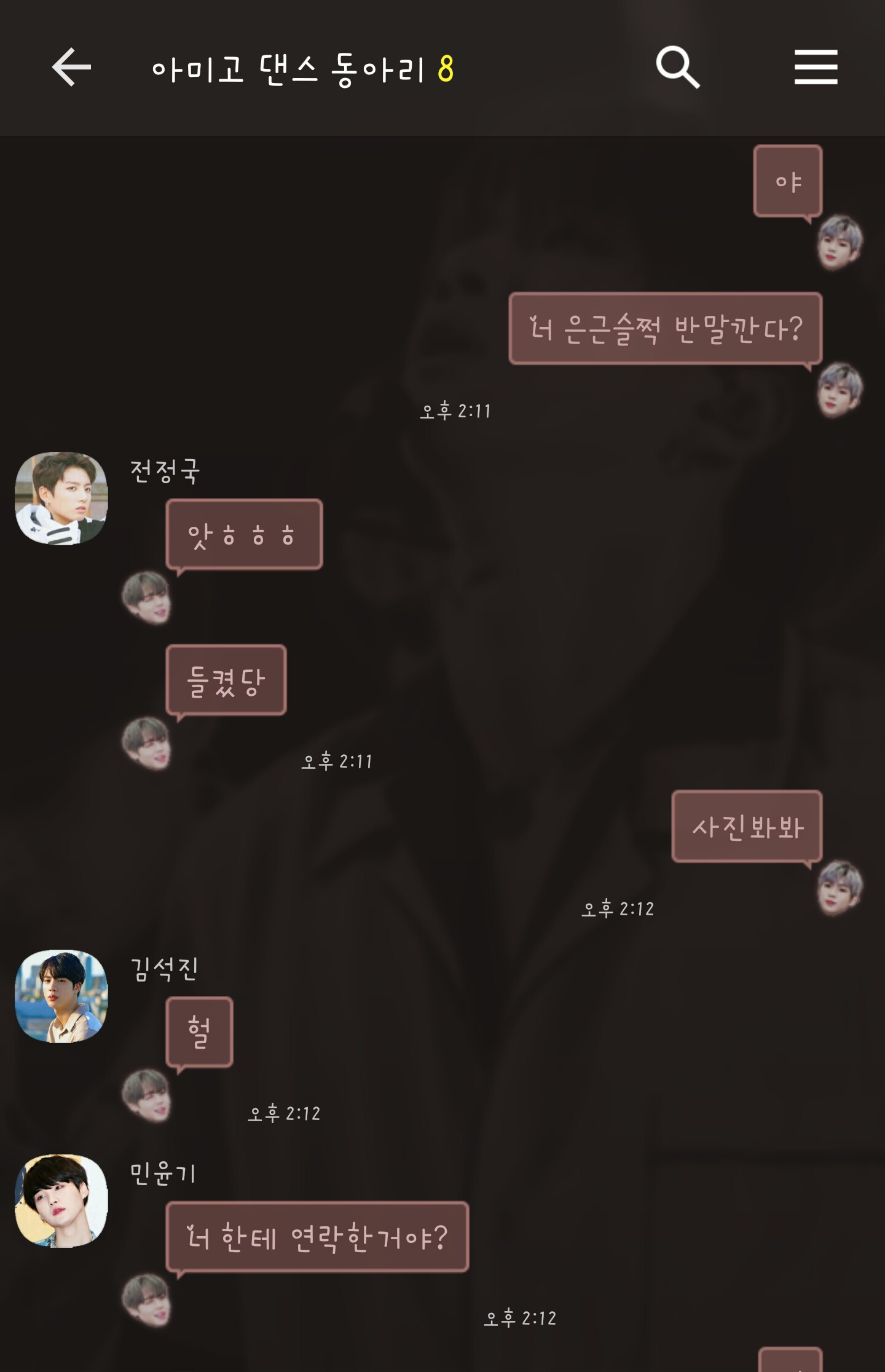The image size is (885, 1372).
Task: Tap 전정국's profile picture
Action: (x=61, y=498)
